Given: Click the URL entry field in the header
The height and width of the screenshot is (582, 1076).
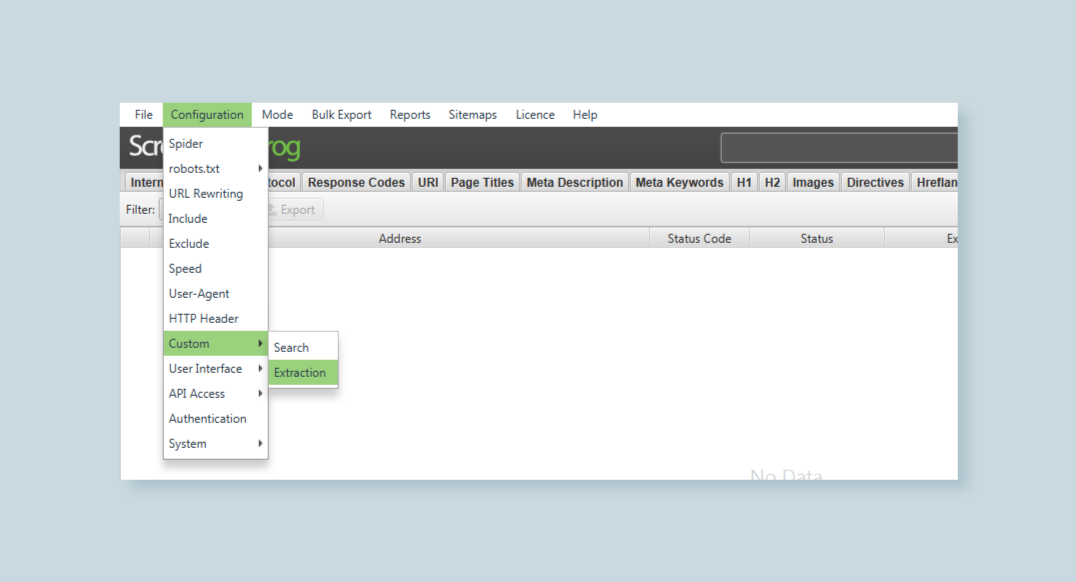Looking at the screenshot, I should [839, 148].
